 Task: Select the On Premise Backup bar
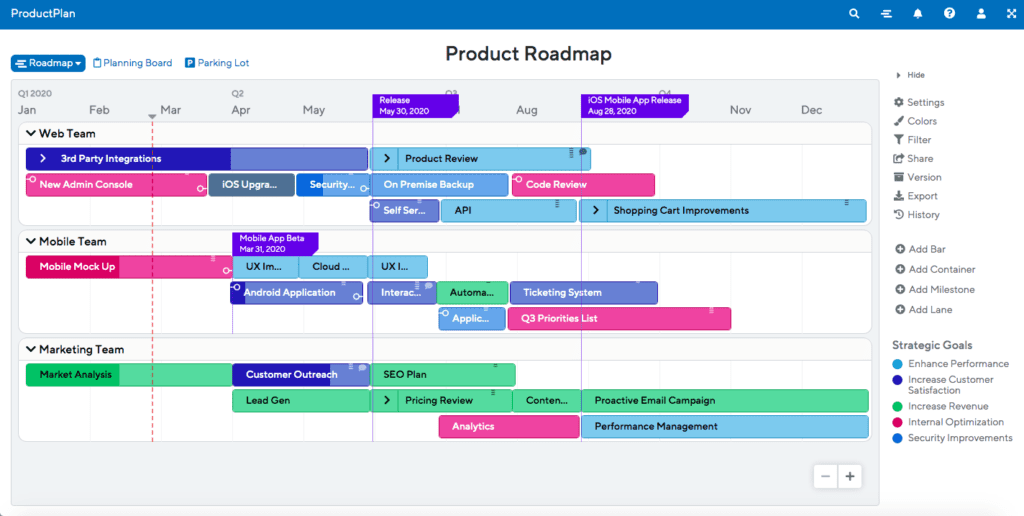440,185
